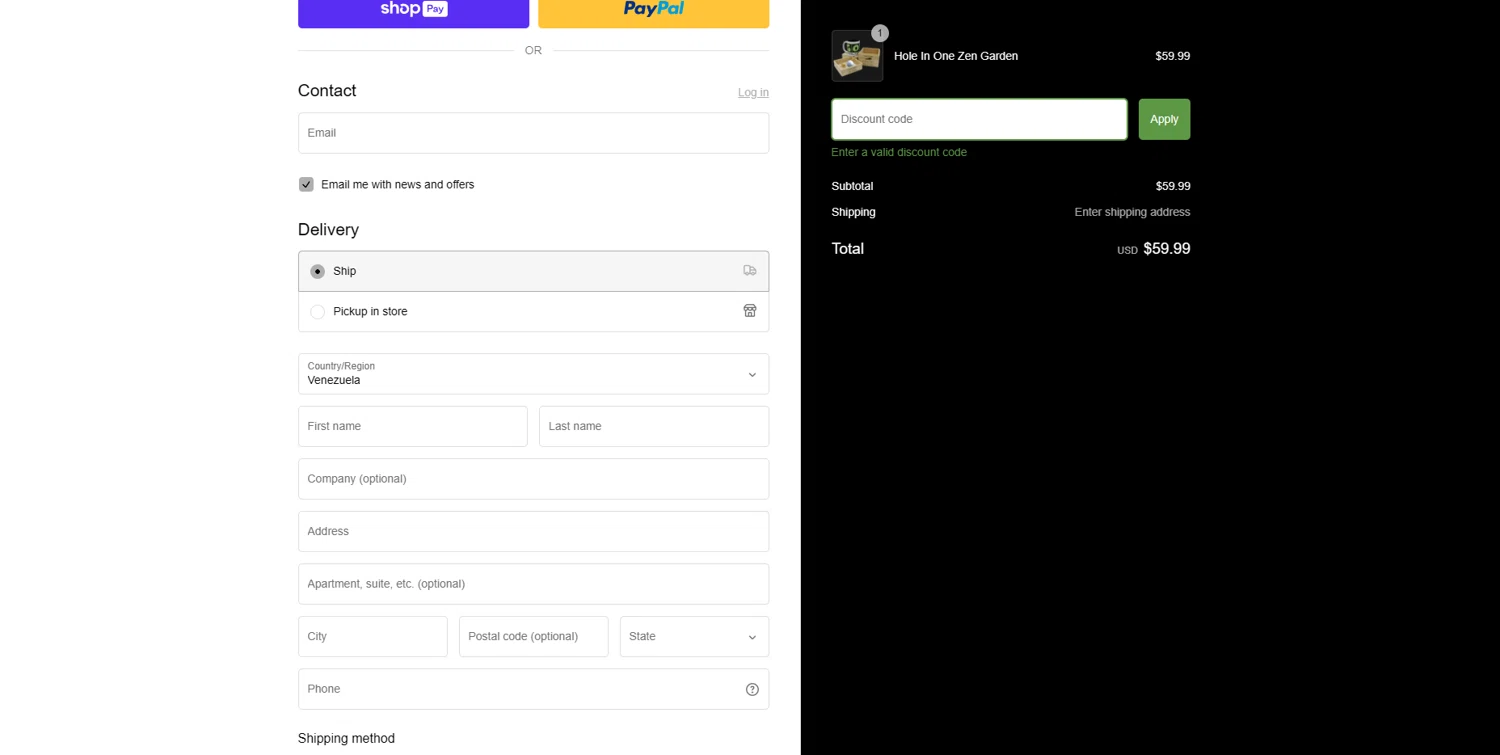Focus the Last name field

654,426
